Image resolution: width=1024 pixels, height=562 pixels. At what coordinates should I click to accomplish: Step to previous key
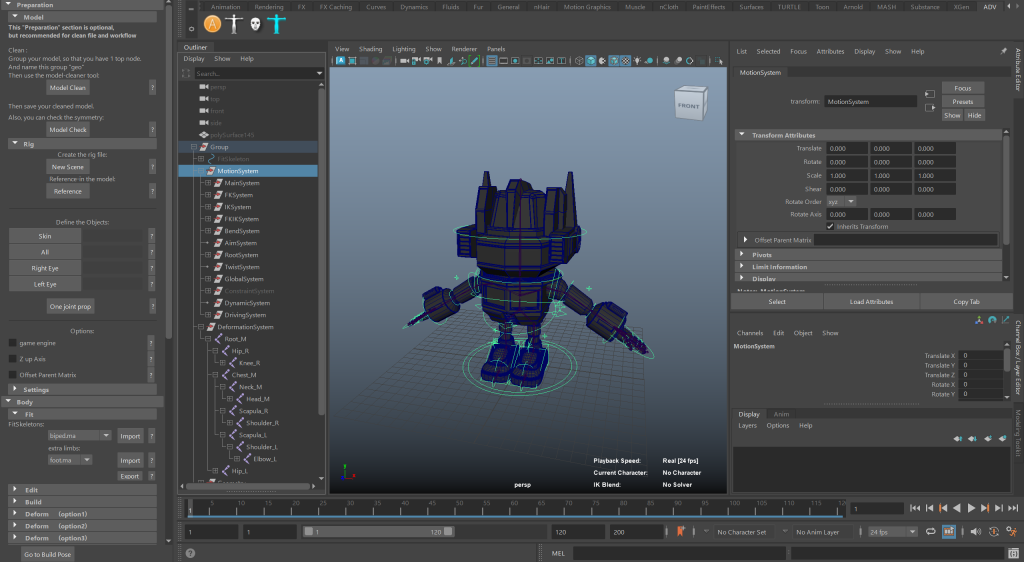click(943, 508)
